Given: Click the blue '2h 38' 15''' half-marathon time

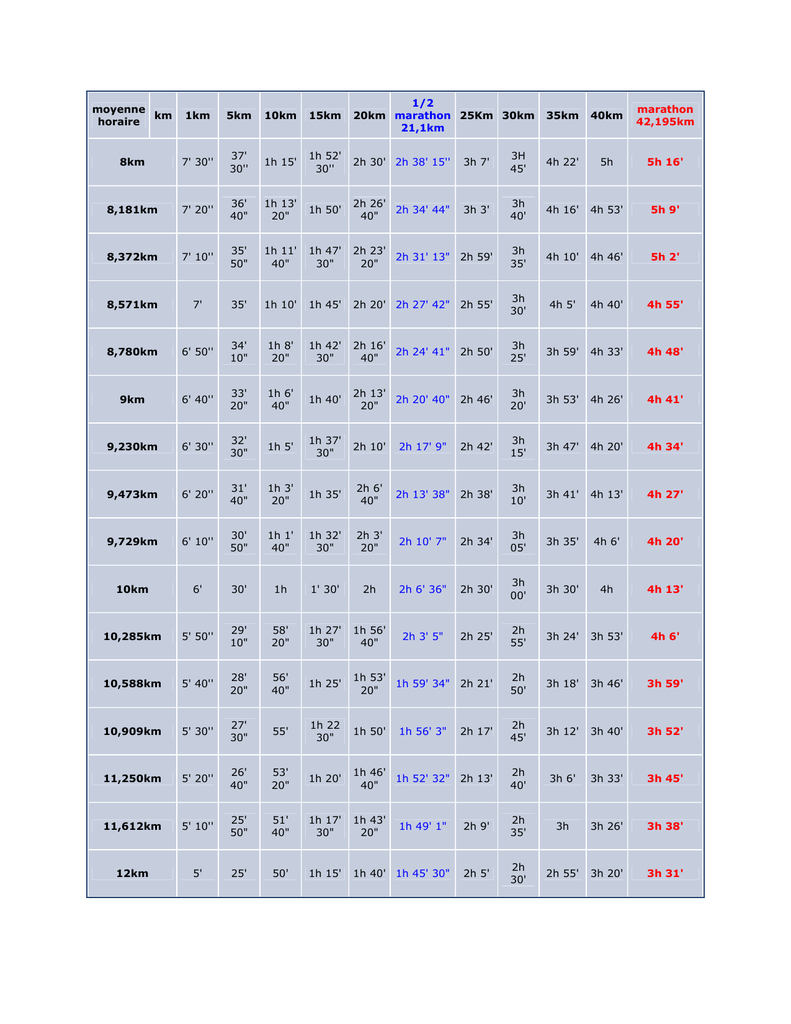Looking at the screenshot, I should coord(422,162).
